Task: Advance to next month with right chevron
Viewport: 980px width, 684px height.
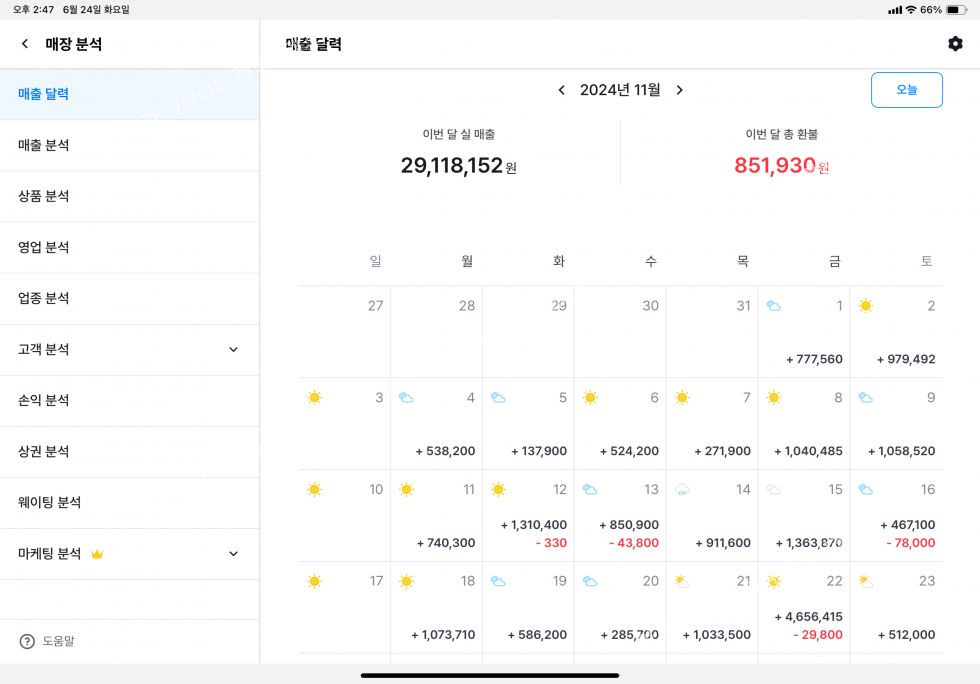Action: pos(680,90)
